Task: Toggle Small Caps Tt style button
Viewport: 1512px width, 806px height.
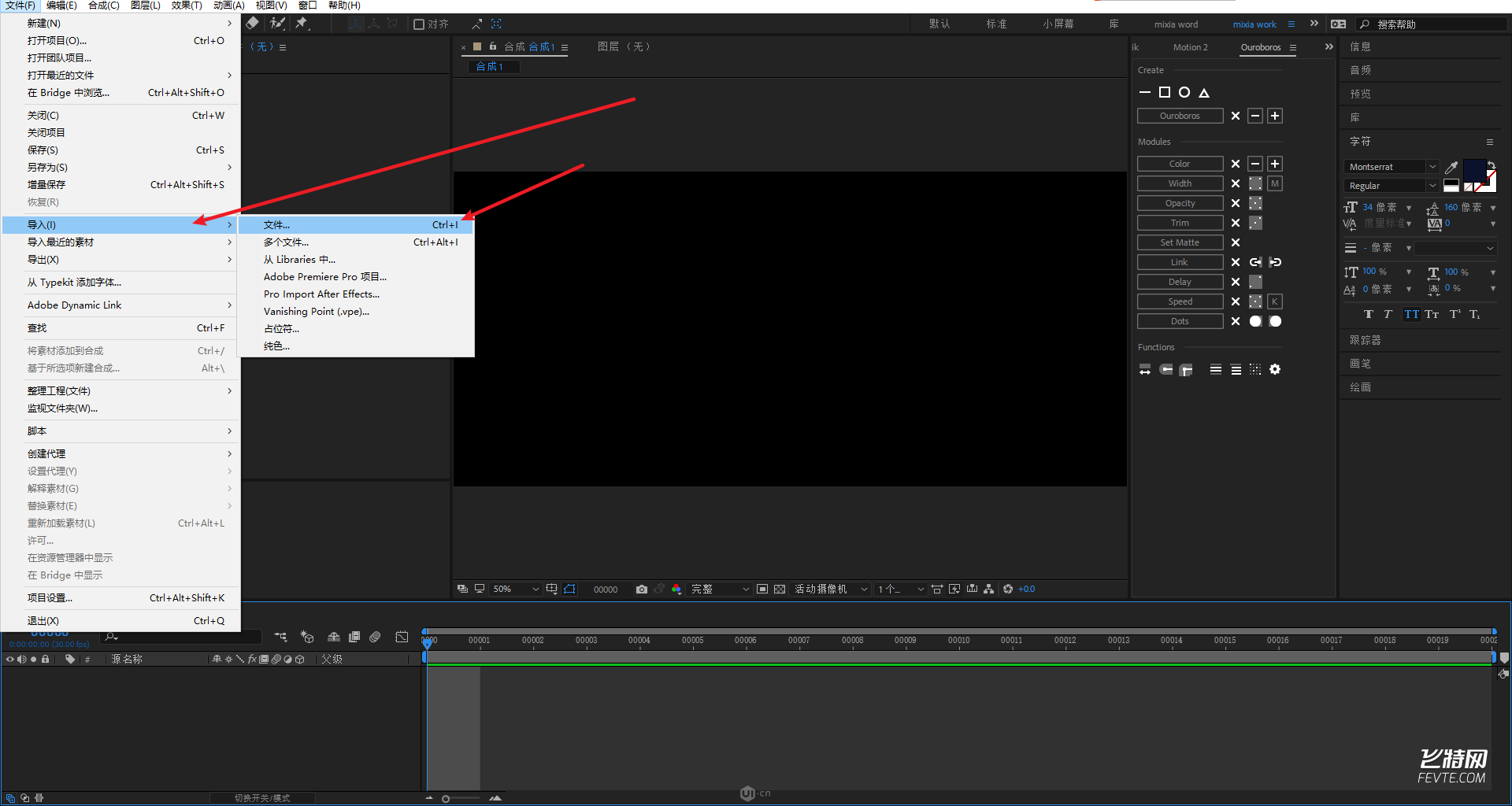Action: 1432,314
